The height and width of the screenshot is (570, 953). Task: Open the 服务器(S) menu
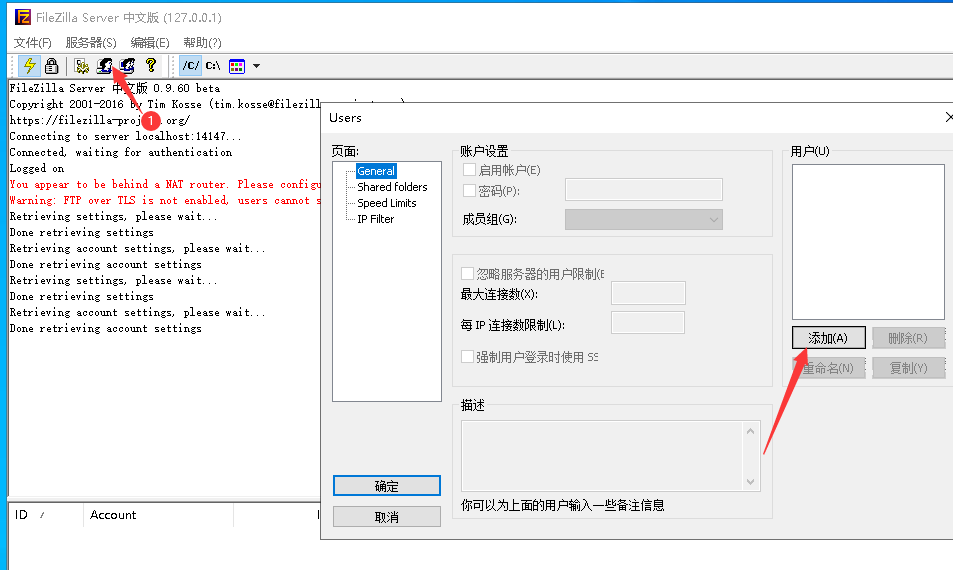(x=91, y=43)
